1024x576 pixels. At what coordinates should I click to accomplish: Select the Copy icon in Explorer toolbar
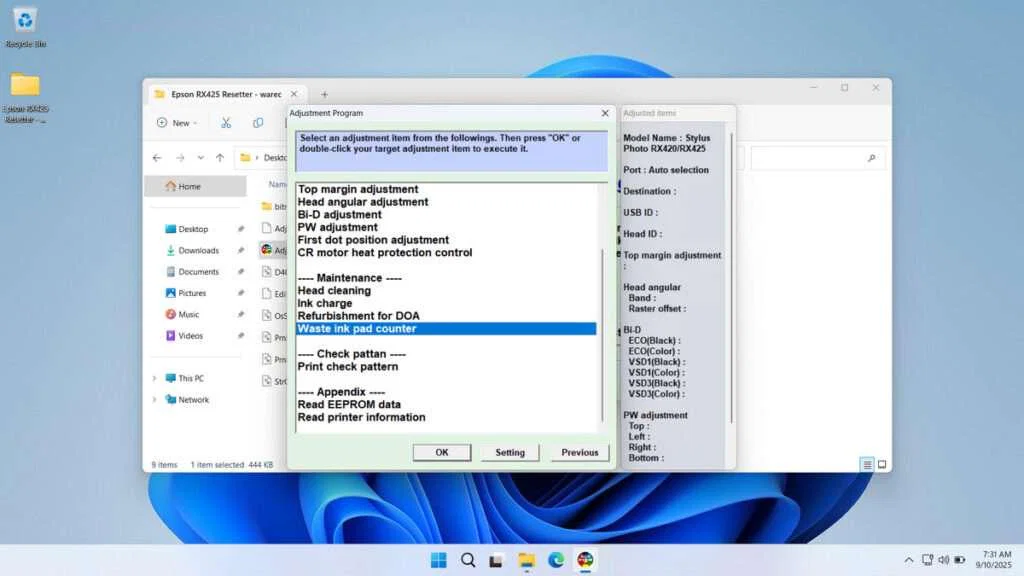[258, 123]
